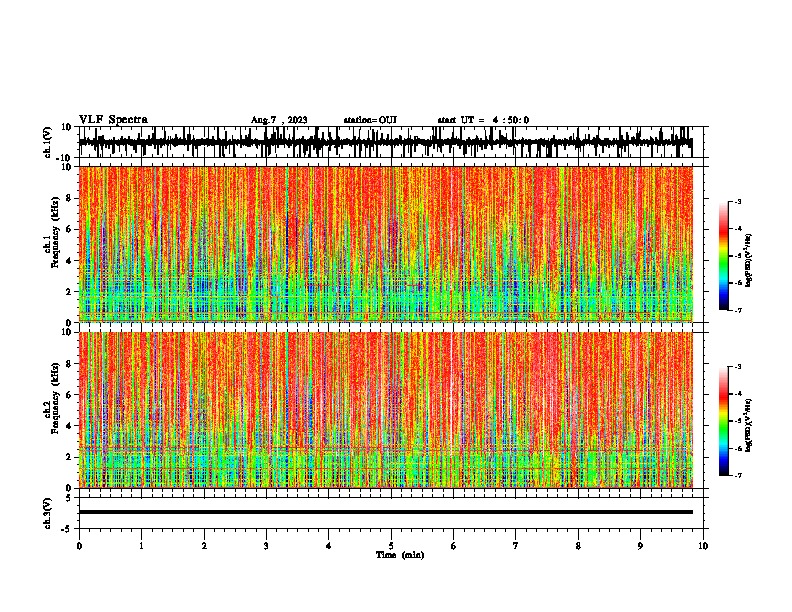Screen dimensions: 792x612
Task: Click the "start UT = 4:50:0" header text
Action: pos(483,120)
